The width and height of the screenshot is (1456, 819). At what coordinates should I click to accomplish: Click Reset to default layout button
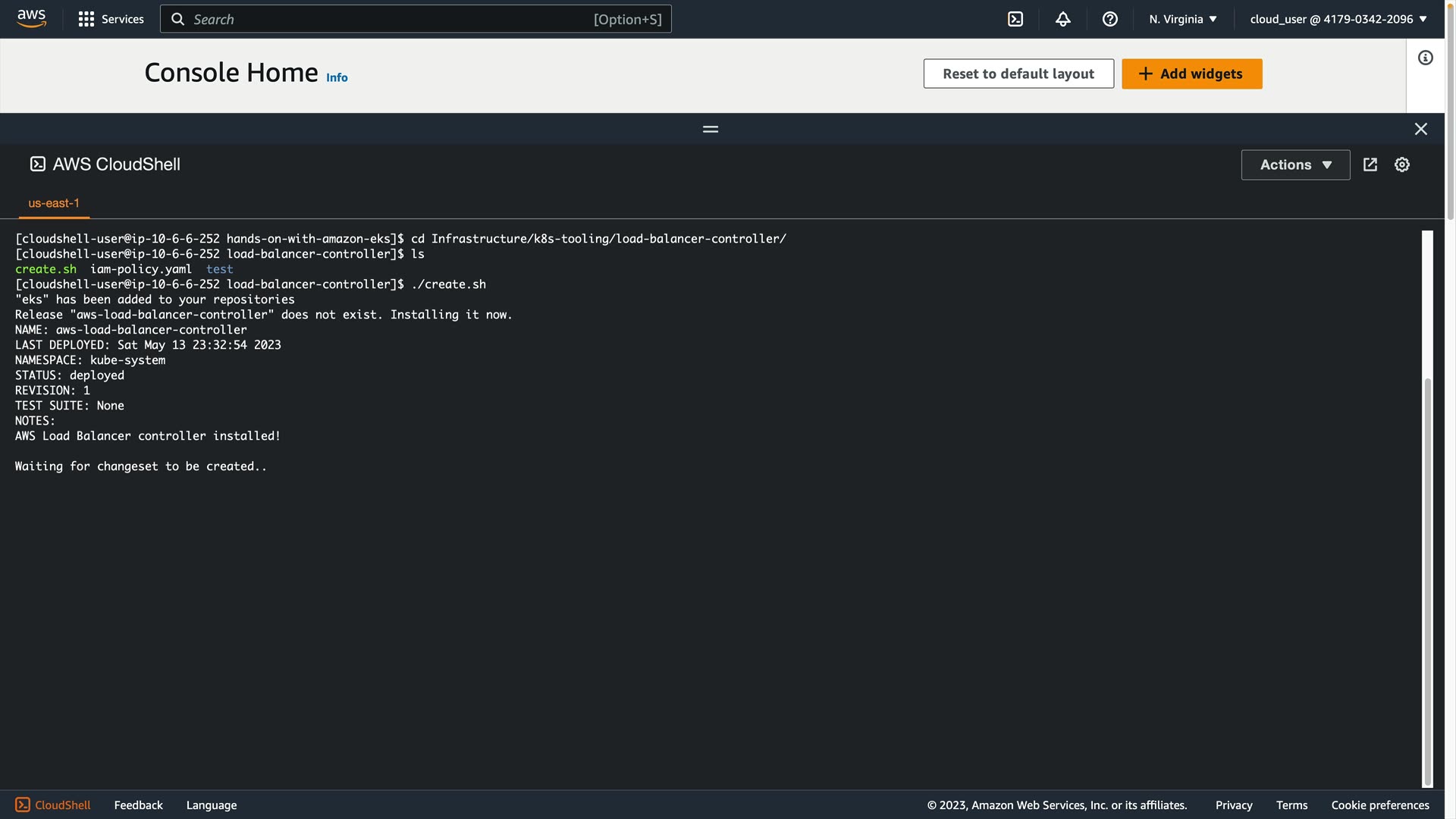click(1018, 74)
